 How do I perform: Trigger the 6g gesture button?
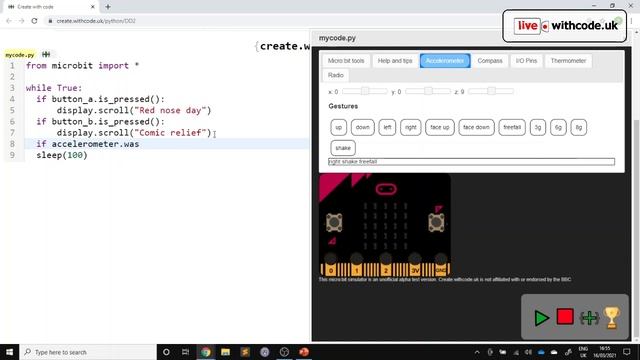click(558, 127)
